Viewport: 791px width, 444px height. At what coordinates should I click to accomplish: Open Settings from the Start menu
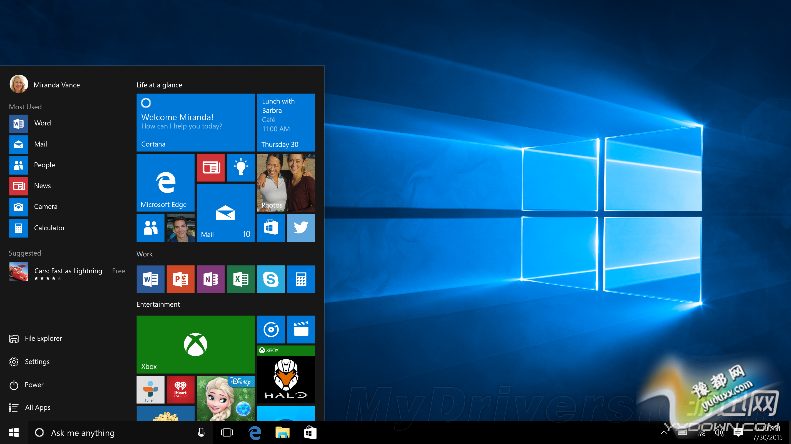[x=36, y=362]
